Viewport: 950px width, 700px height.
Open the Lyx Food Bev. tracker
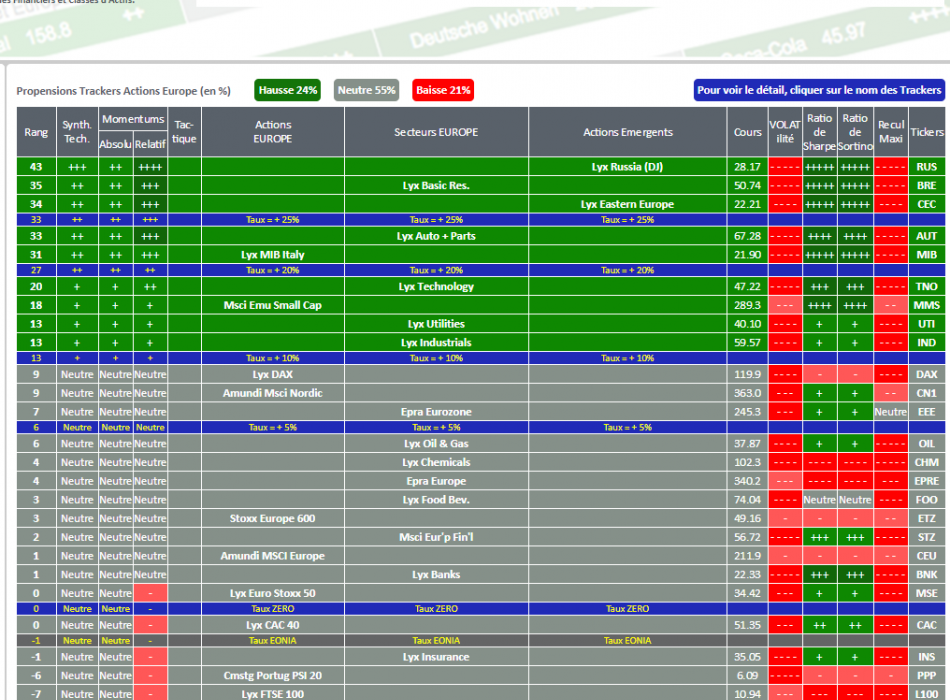(436, 499)
